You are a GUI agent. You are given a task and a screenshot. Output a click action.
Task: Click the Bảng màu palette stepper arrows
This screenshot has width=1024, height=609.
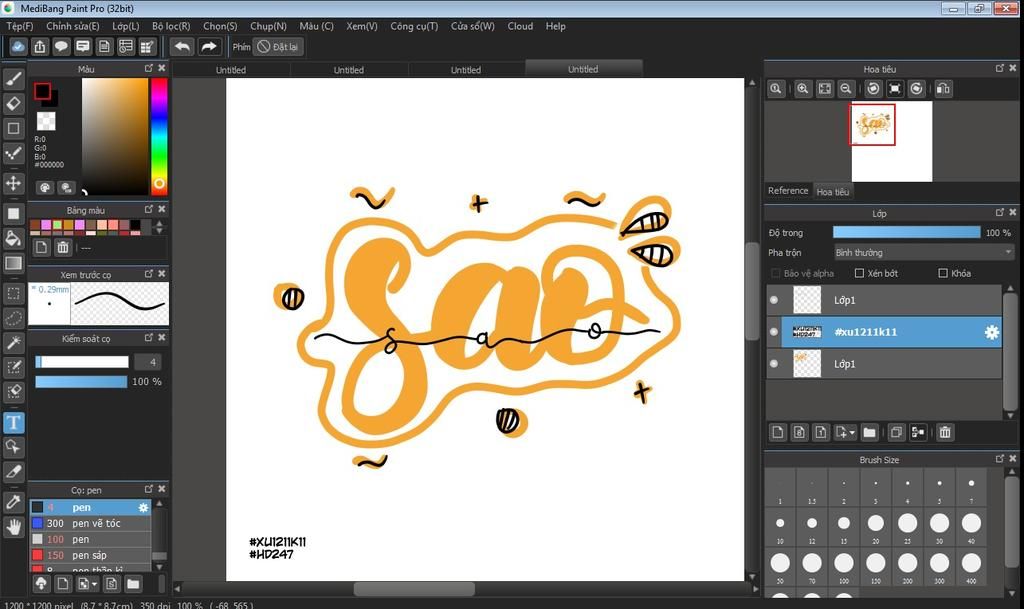tap(159, 226)
